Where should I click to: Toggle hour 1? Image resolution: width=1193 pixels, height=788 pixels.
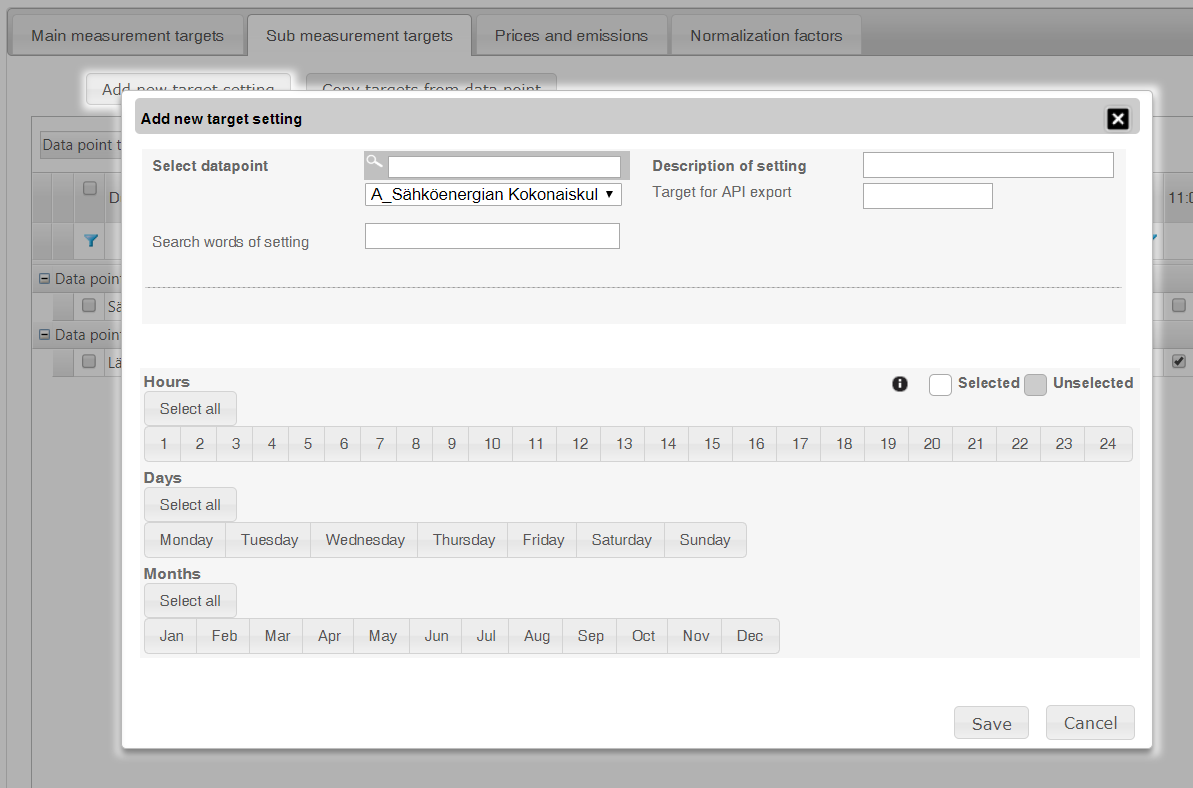(163, 443)
